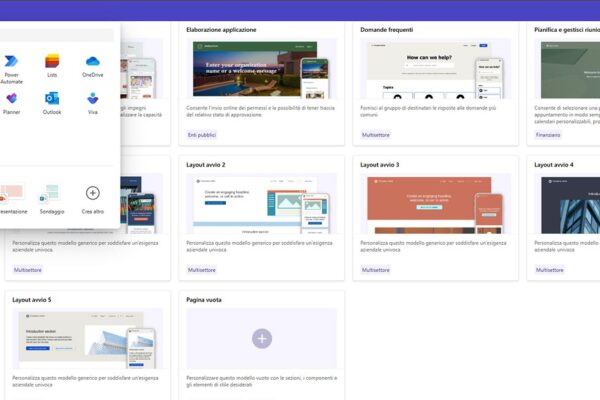Click the Pianifica e gestisci riunioni title
The height and width of the screenshot is (400, 600).
pos(567,30)
